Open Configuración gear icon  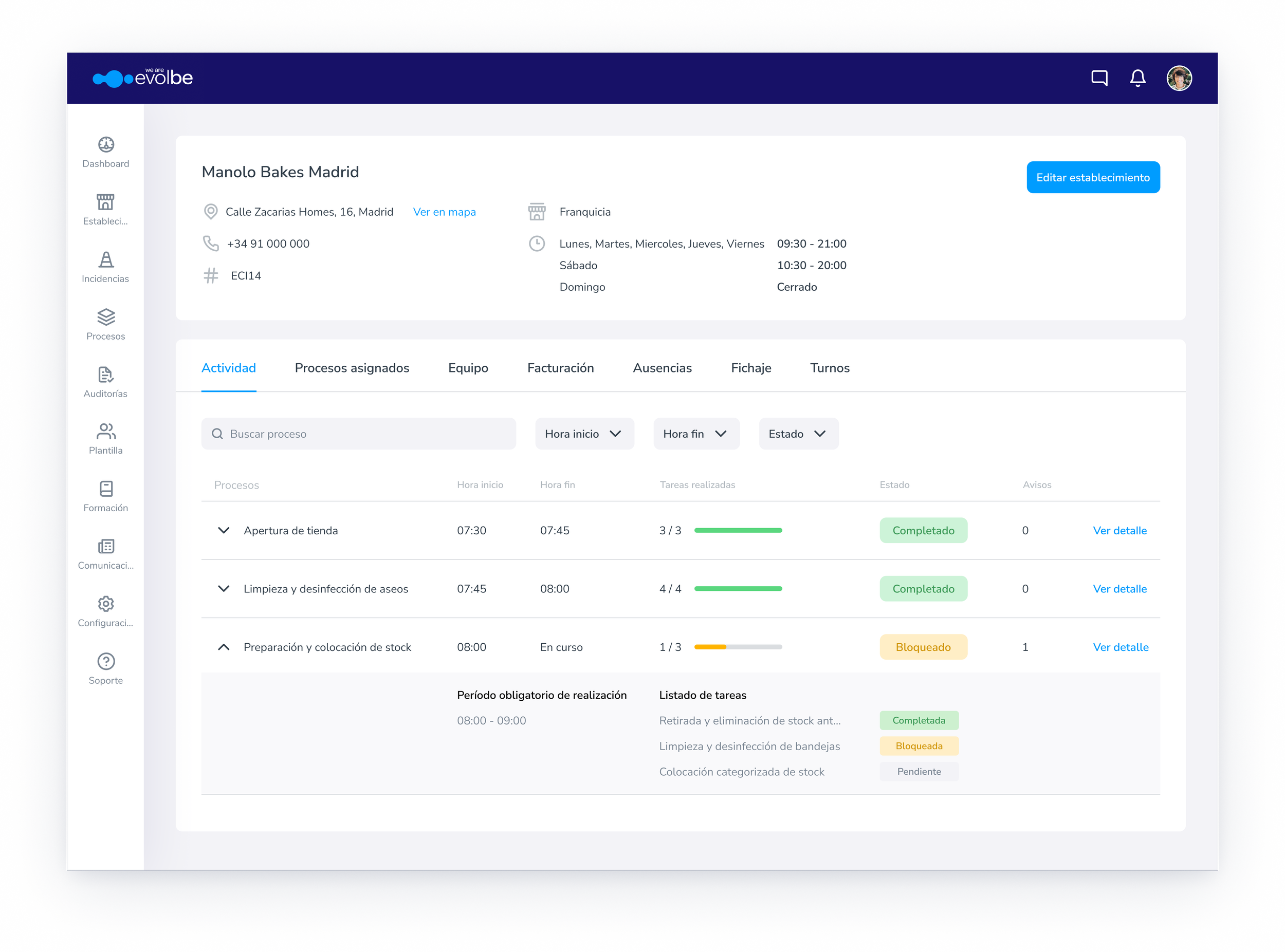point(105,604)
